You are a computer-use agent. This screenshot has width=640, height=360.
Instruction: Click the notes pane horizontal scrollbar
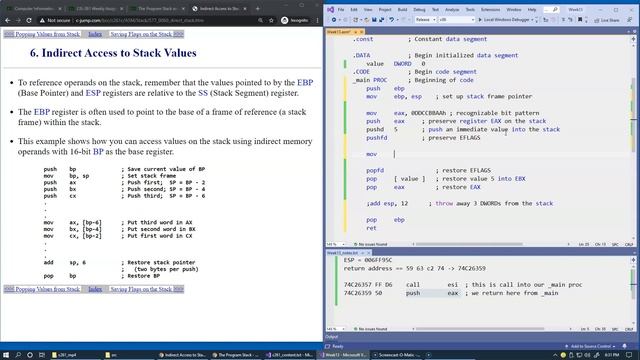(x=480, y=329)
